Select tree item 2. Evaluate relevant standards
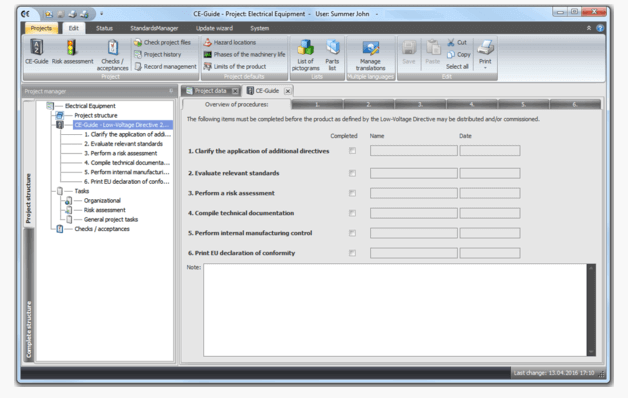The width and height of the screenshot is (628, 398). 123,144
